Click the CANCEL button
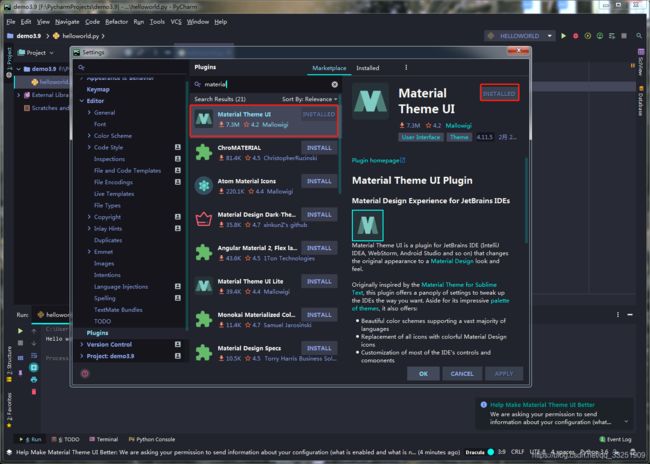Screen dimensions: 650x464 [x=462, y=374]
